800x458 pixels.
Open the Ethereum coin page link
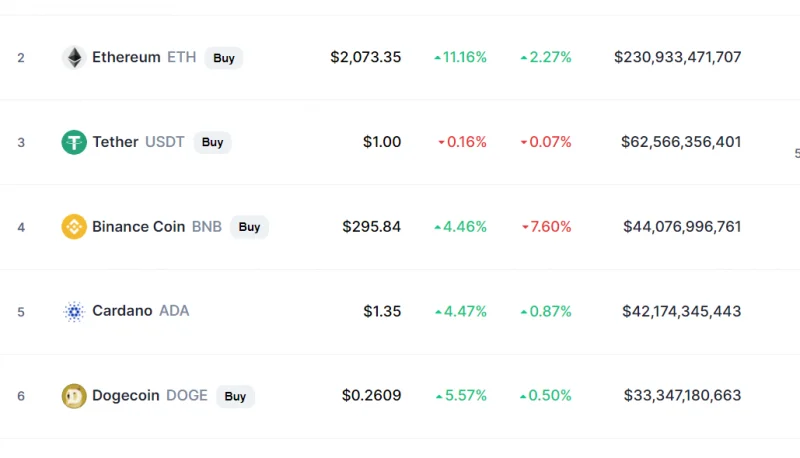126,57
